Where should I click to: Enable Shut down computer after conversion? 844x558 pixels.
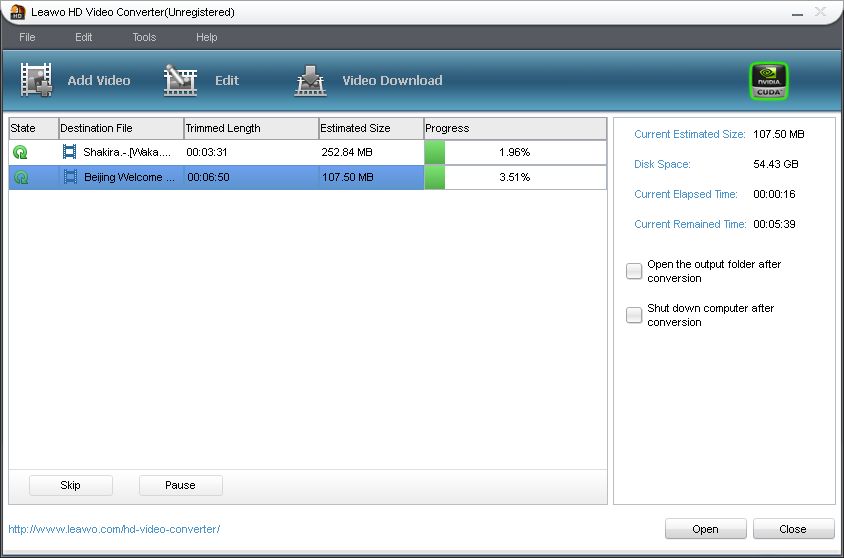(634, 315)
